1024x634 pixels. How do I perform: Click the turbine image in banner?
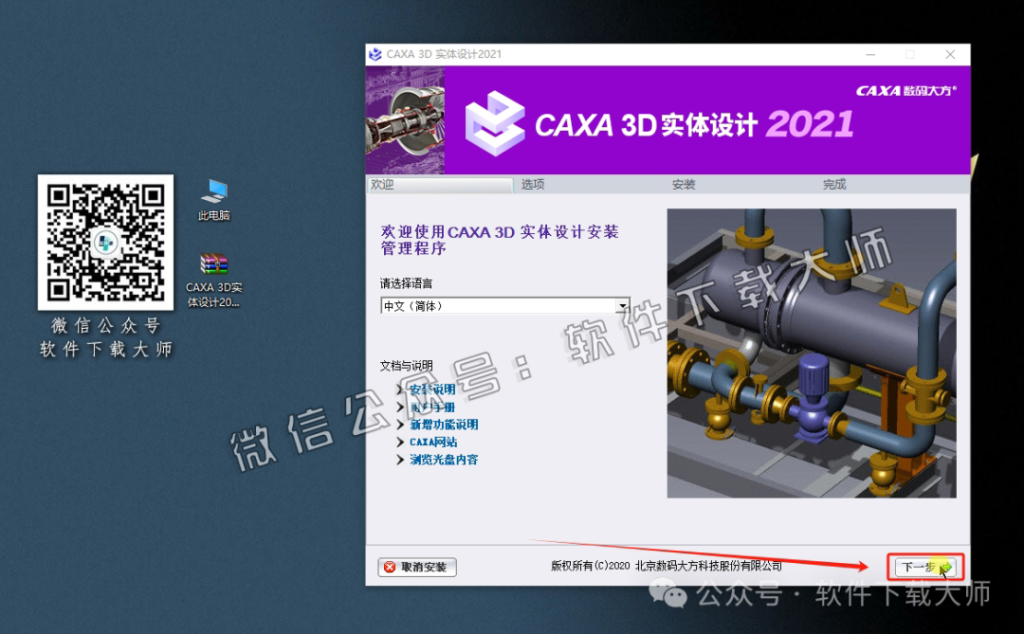pos(405,120)
